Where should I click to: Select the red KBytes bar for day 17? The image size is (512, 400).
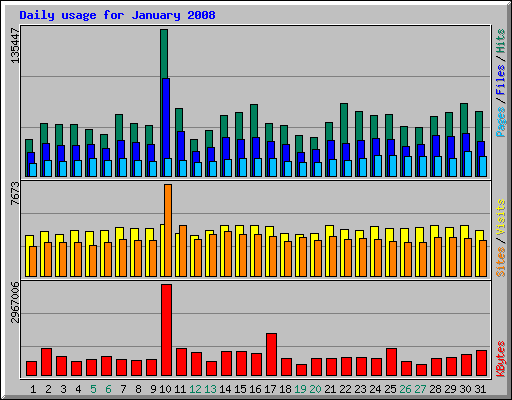click(271, 354)
